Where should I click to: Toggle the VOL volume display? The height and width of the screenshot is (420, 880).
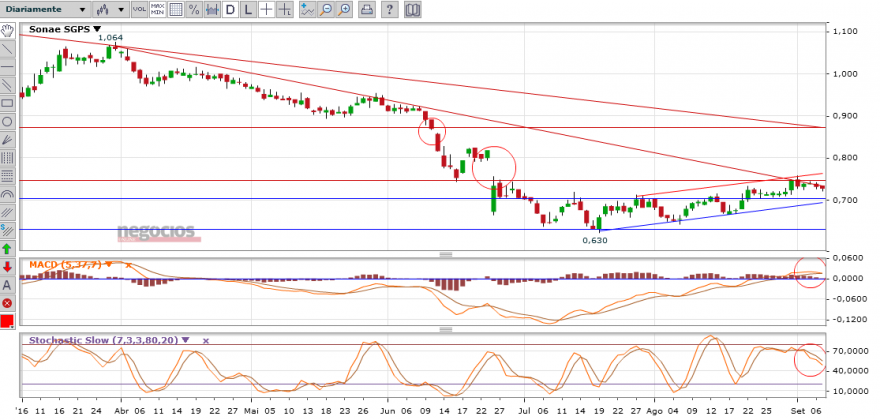139,10
